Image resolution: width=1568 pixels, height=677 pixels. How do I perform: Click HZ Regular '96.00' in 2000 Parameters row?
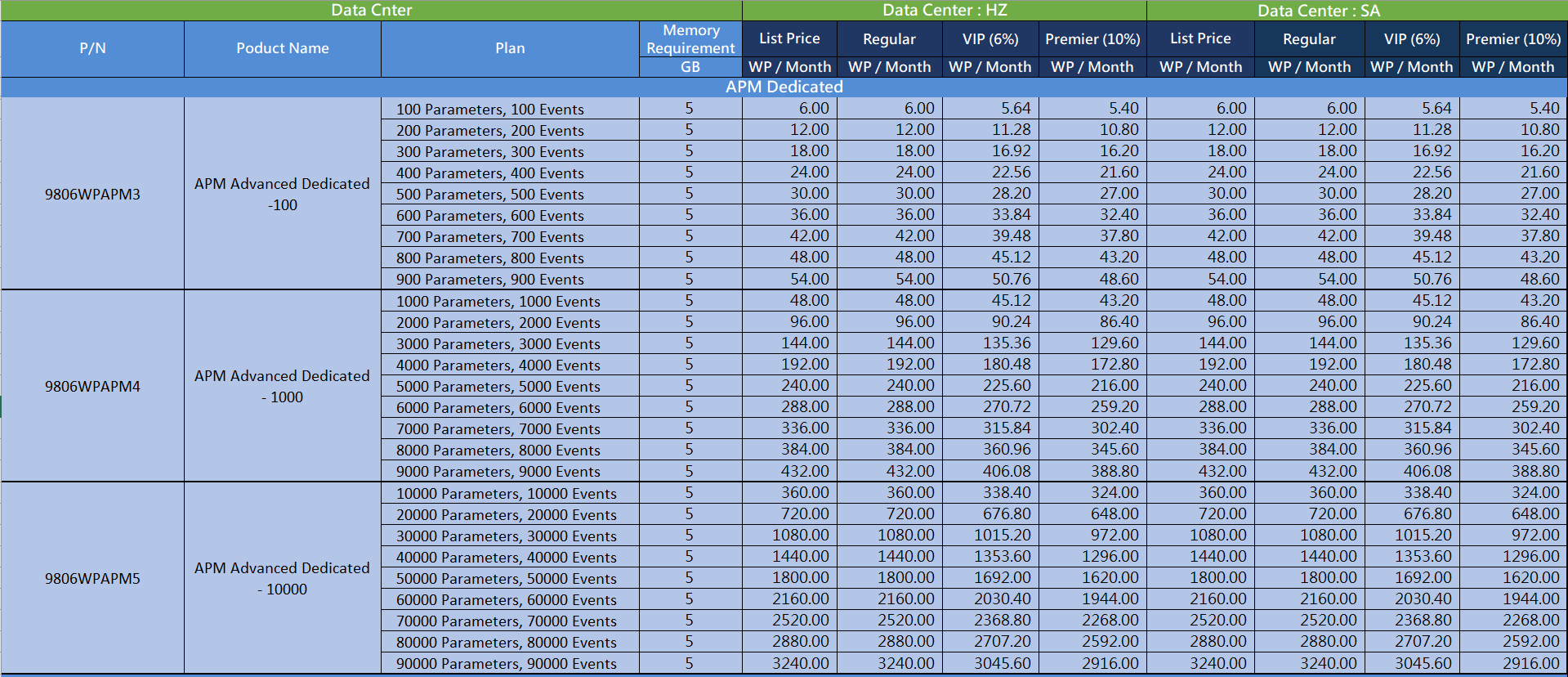[x=889, y=321]
